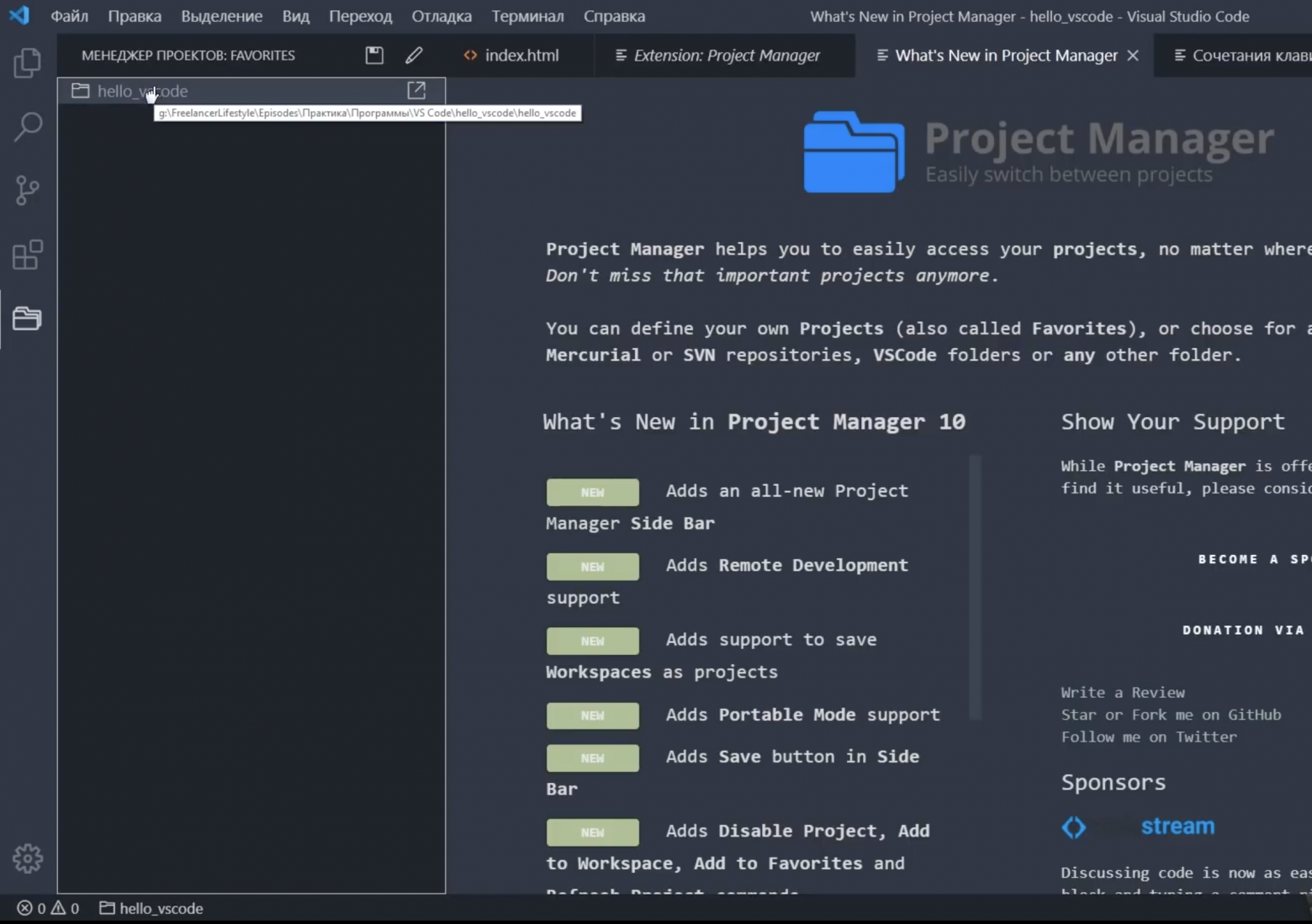Image resolution: width=1312 pixels, height=924 pixels.
Task: Switch to What's New in Project Manager tab
Action: [1006, 55]
